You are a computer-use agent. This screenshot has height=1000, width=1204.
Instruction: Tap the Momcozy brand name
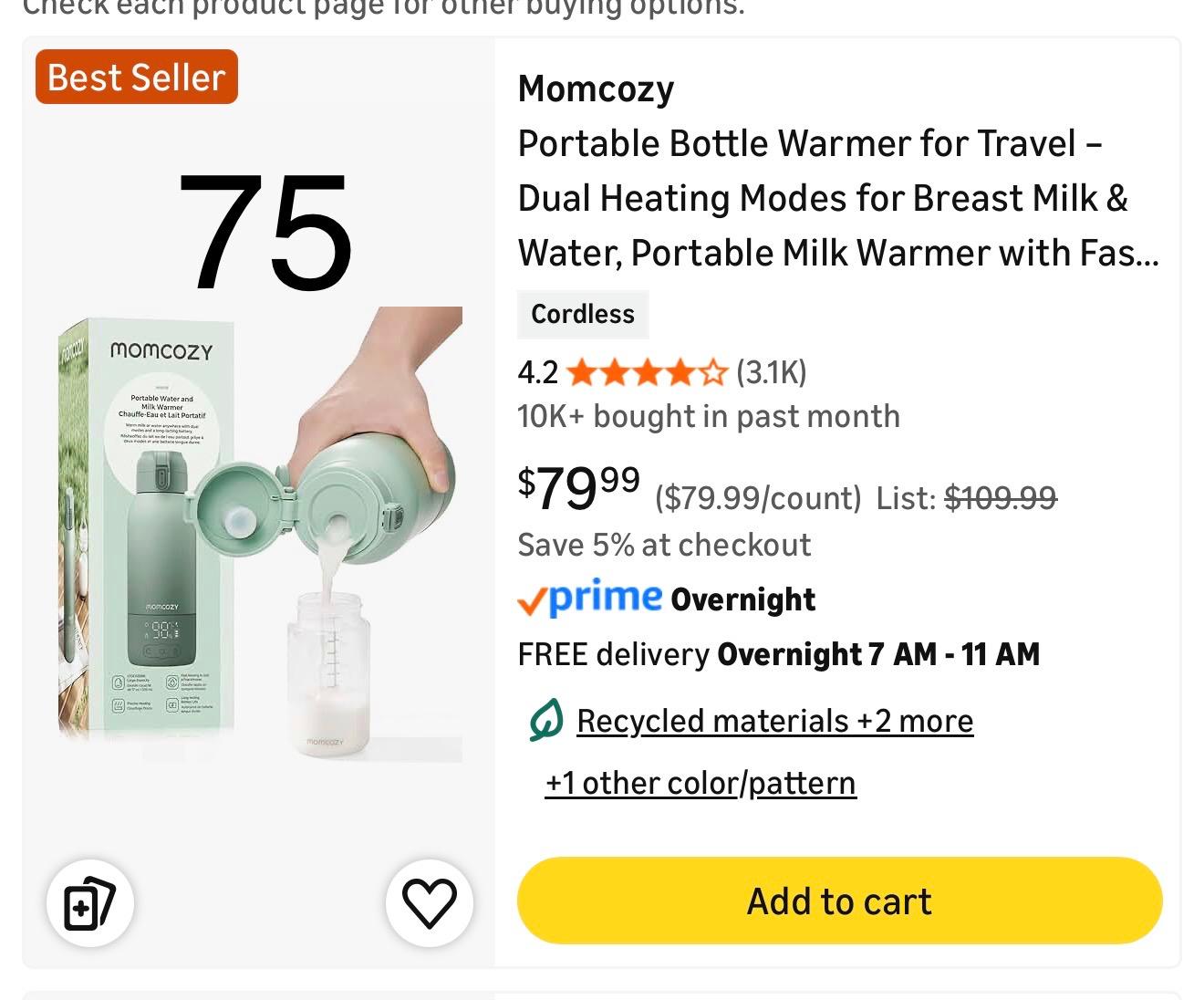tap(596, 89)
